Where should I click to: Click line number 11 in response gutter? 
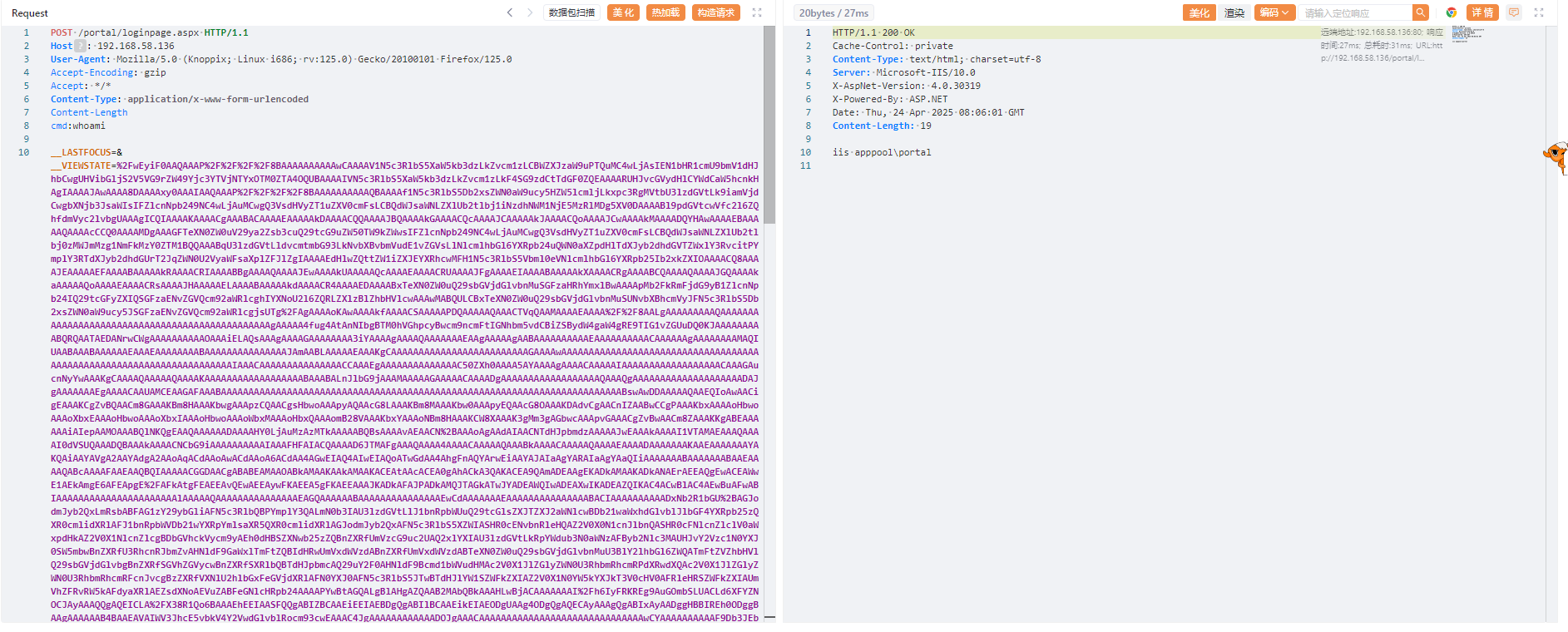[805, 166]
